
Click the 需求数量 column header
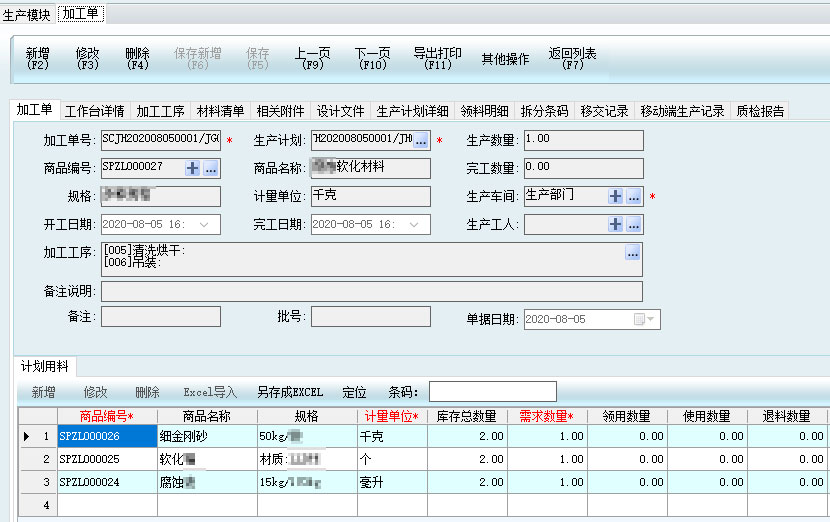pyautogui.click(x=547, y=416)
